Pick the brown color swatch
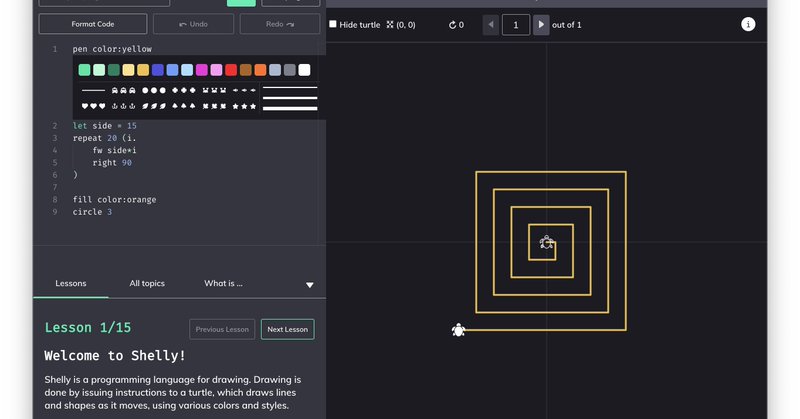Viewport: 800px width, 419px height. tap(246, 70)
